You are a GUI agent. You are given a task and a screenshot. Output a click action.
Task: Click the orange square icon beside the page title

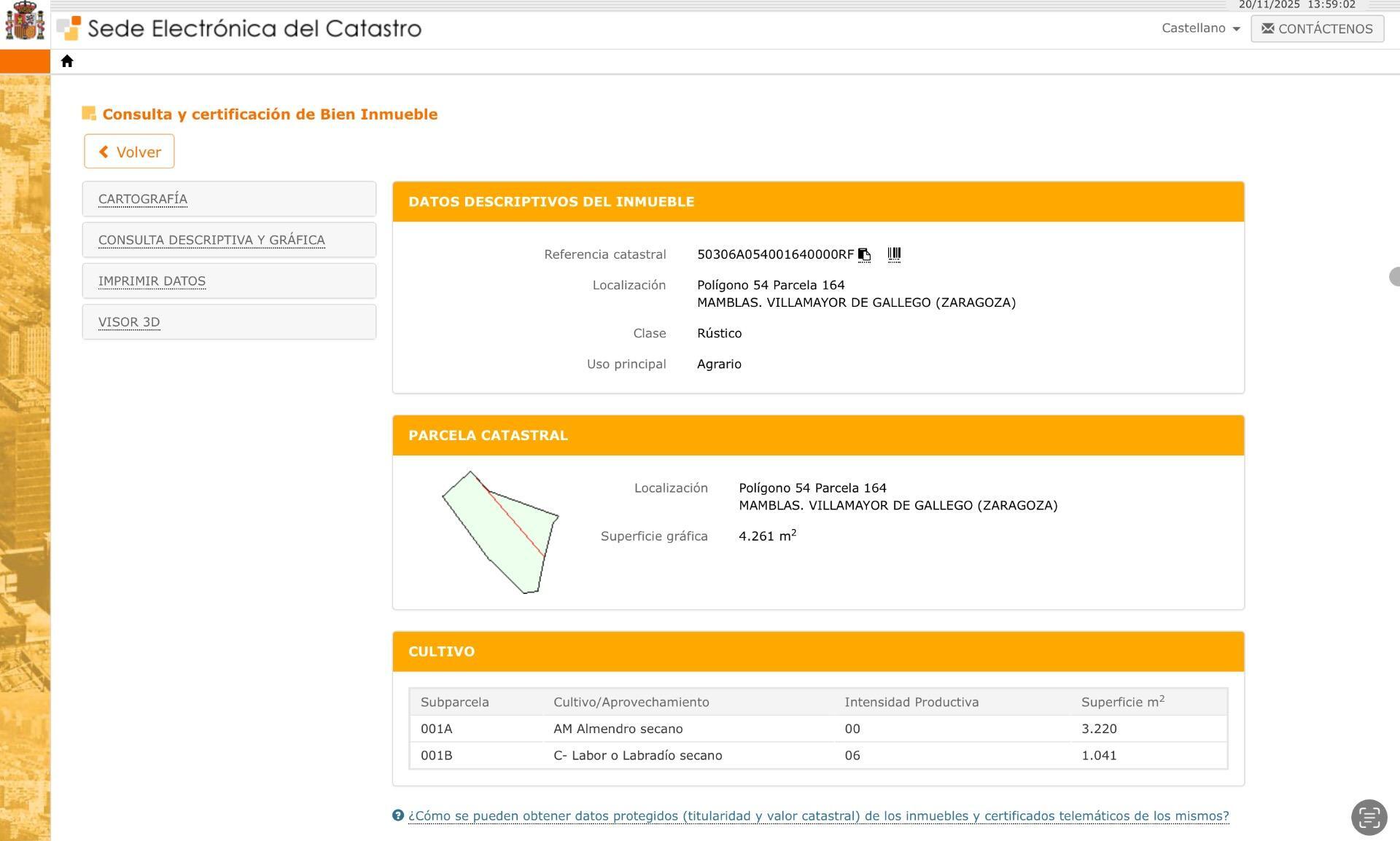[x=89, y=114]
